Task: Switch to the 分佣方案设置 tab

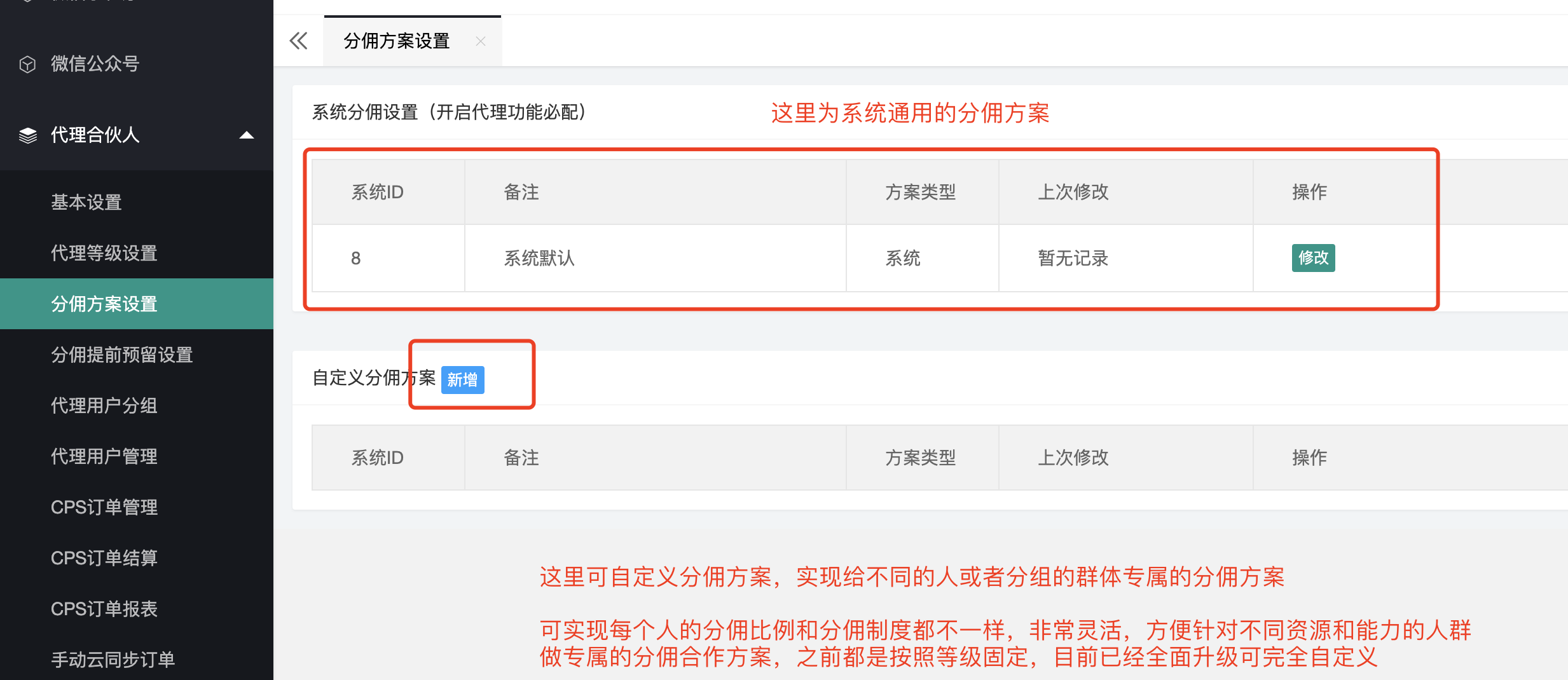Action: pyautogui.click(x=395, y=40)
